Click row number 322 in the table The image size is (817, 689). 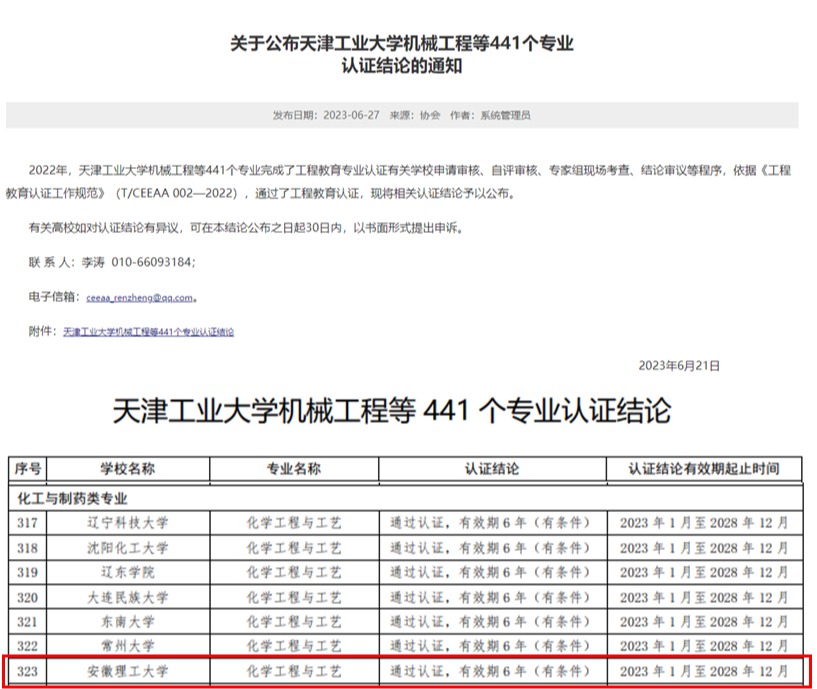[28, 646]
